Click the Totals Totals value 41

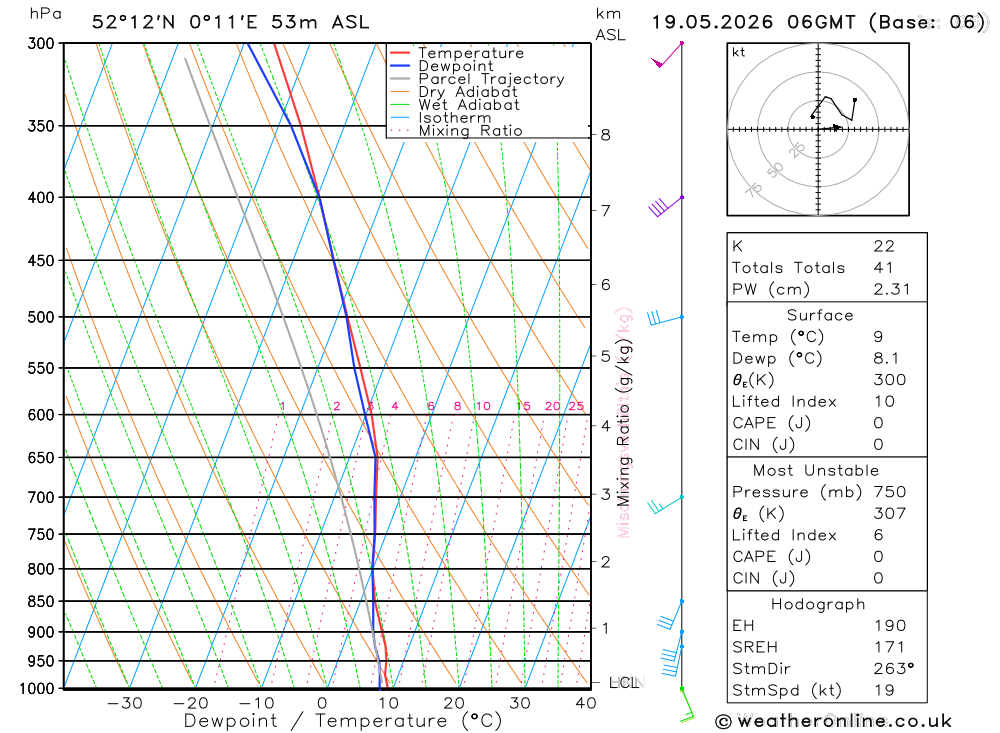click(x=884, y=268)
